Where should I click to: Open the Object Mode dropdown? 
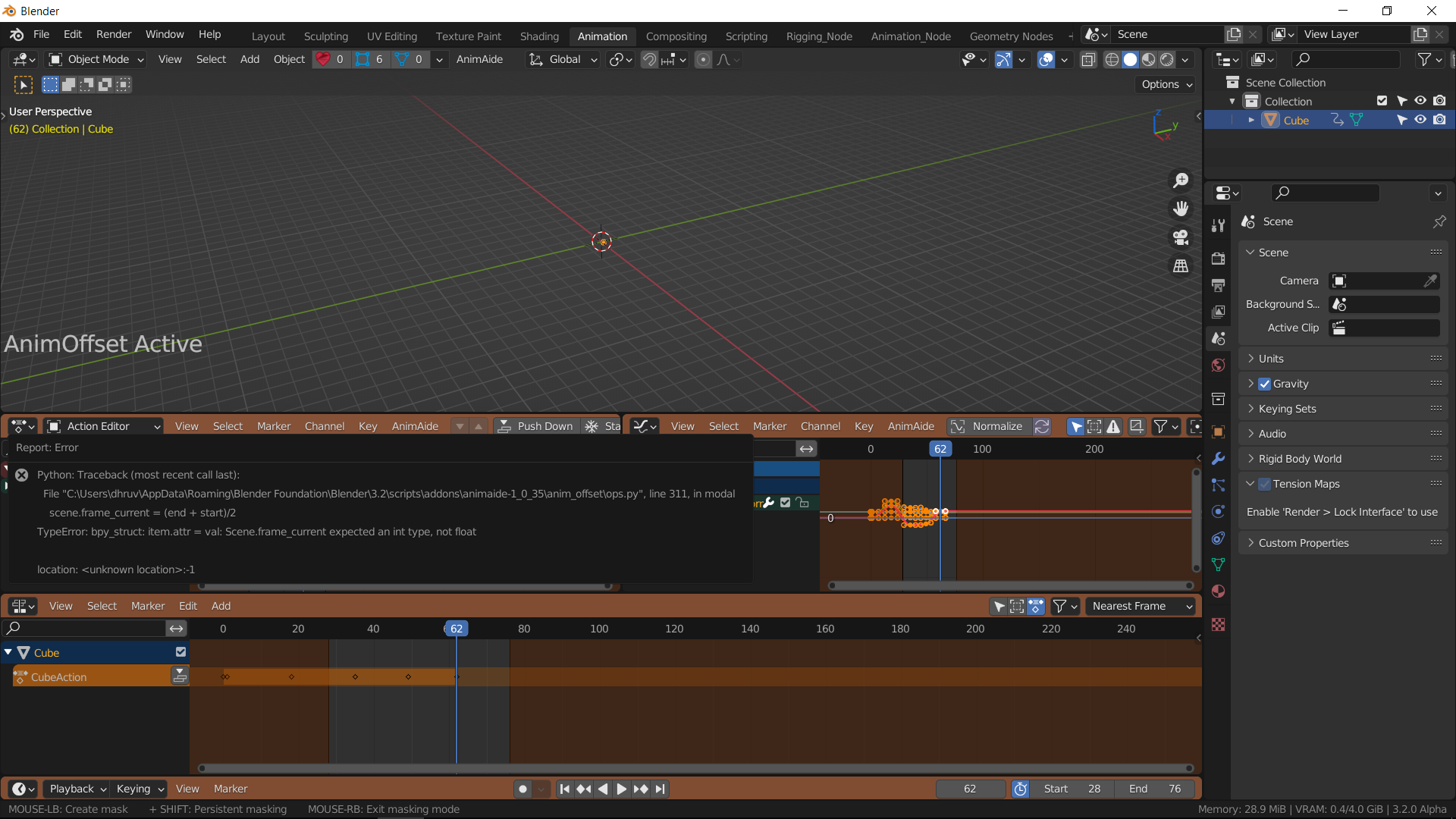[x=95, y=59]
